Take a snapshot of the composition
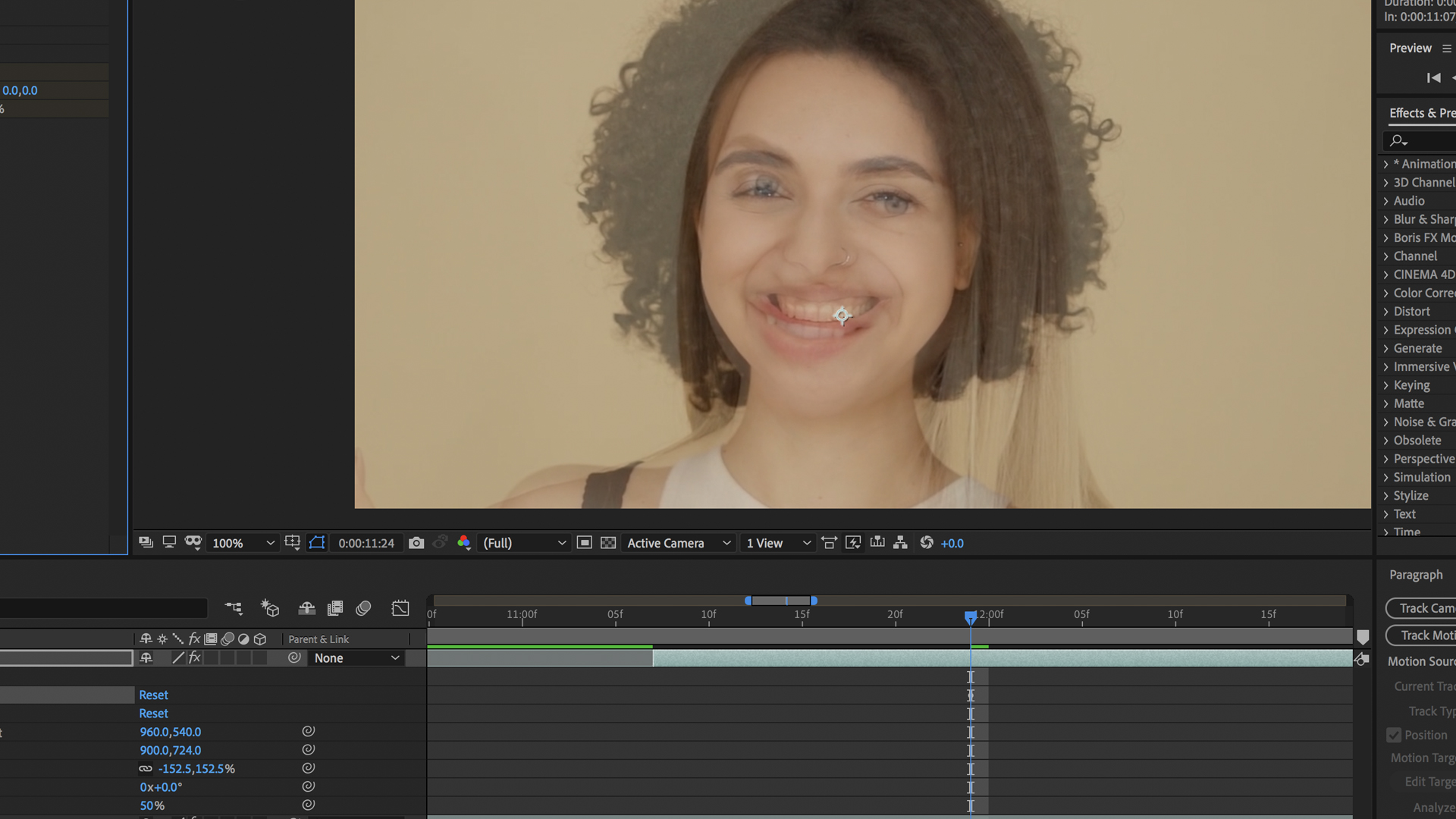 pos(416,542)
